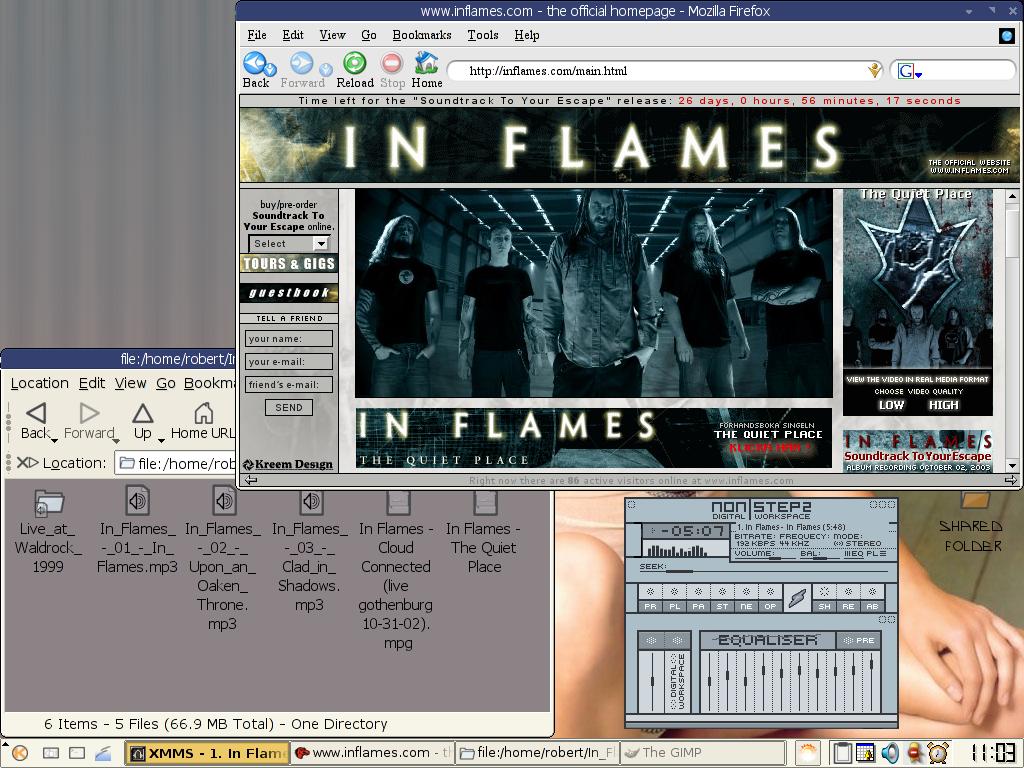Click the PR previous track button in XMMS

[650, 598]
